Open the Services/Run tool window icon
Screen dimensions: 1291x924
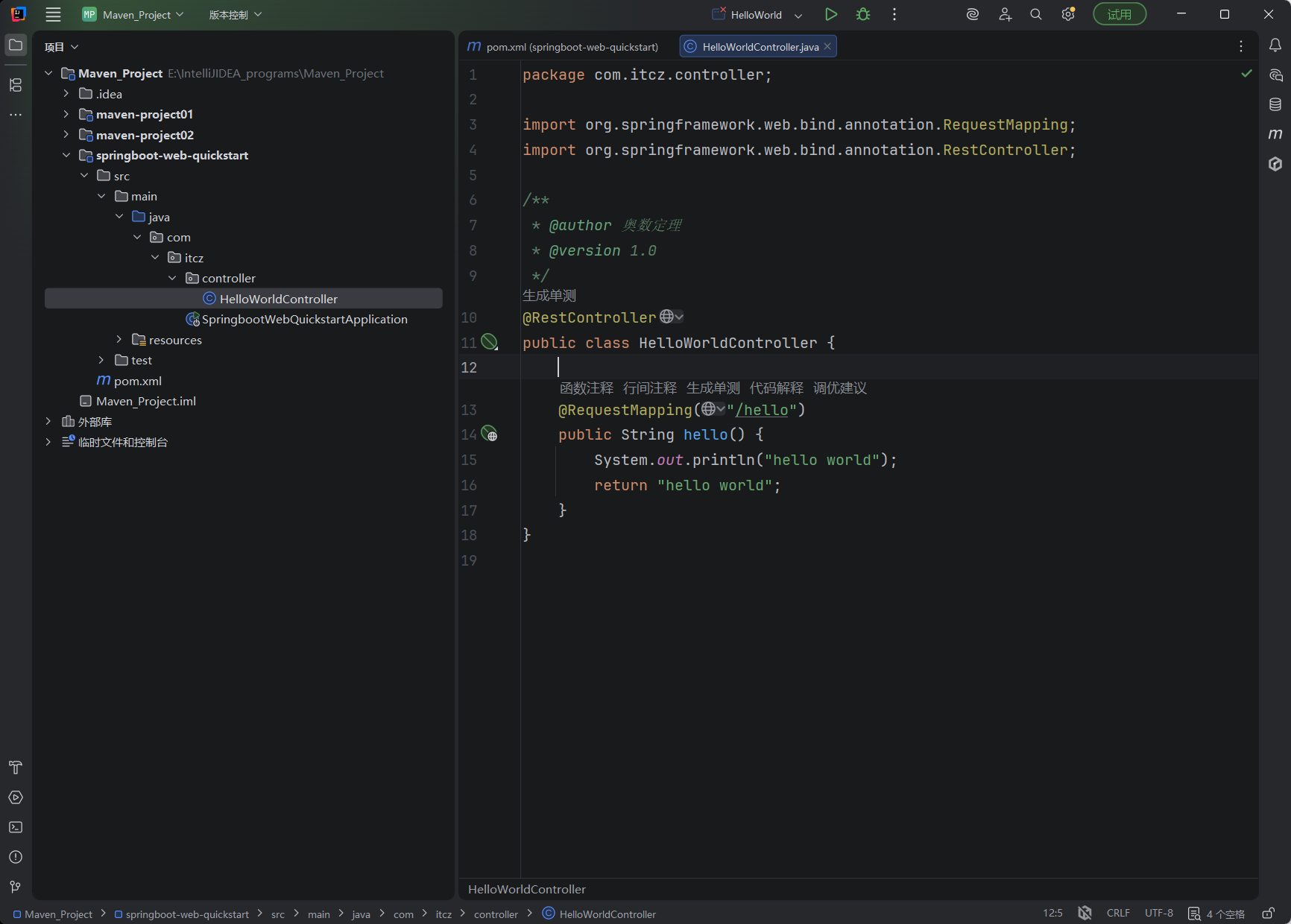coord(16,797)
